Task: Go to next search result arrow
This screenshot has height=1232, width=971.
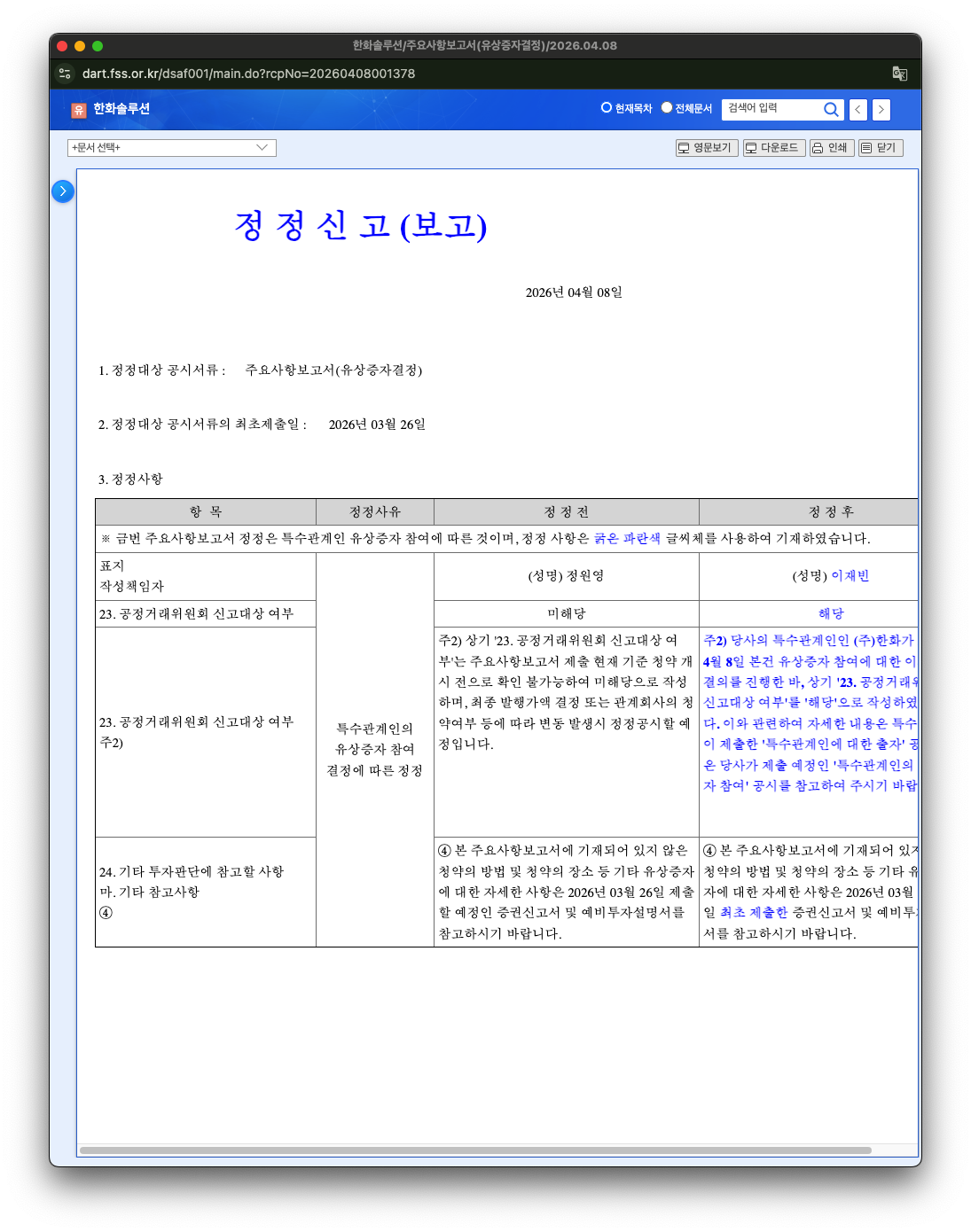Action: click(881, 109)
